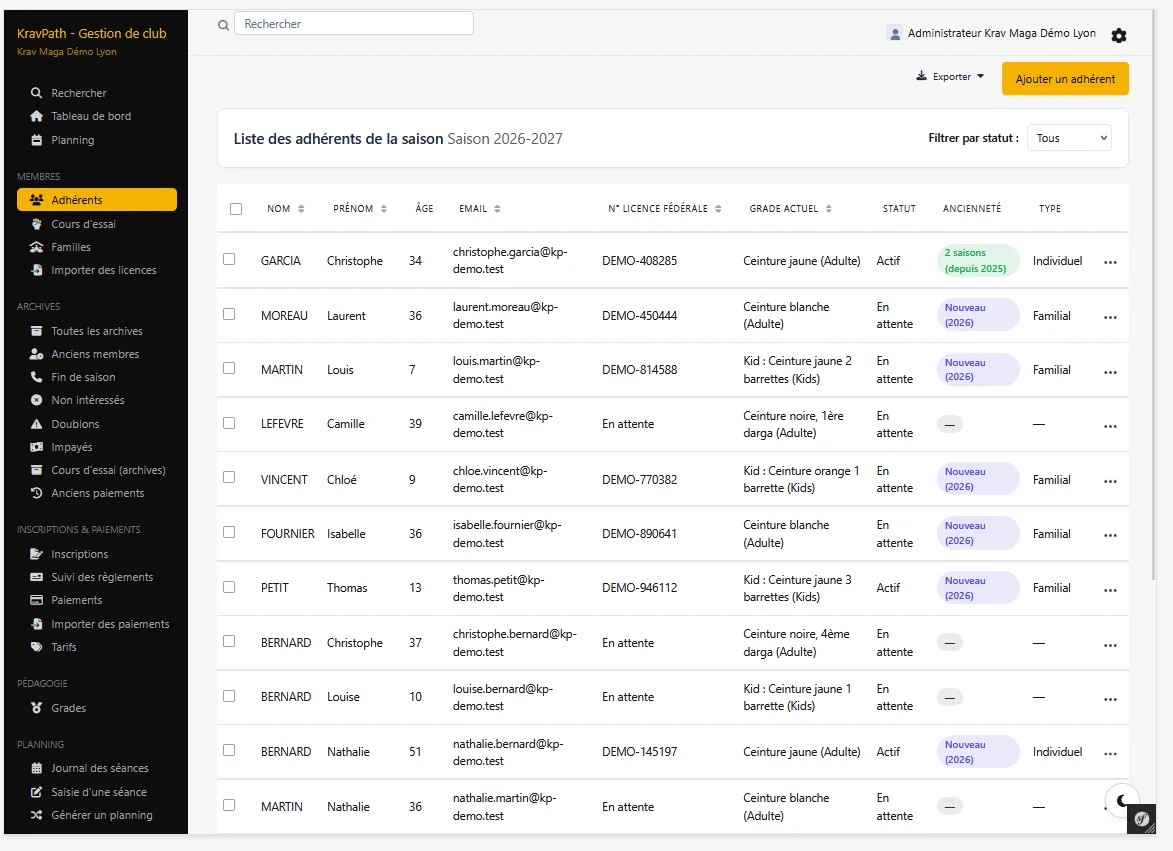Expand the Exporter dropdown
The width and height of the screenshot is (1173, 851).
click(950, 76)
